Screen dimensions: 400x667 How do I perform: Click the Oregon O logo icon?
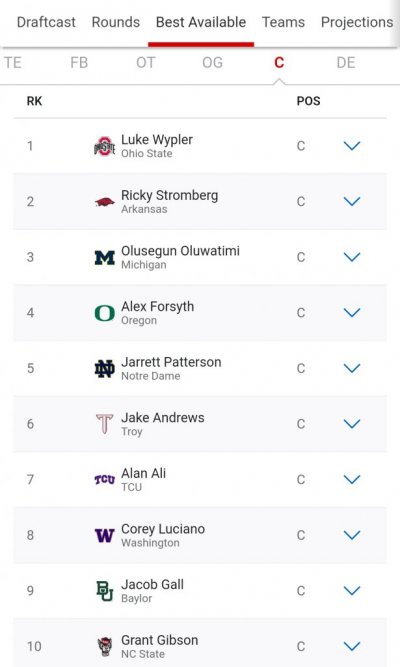coord(104,313)
